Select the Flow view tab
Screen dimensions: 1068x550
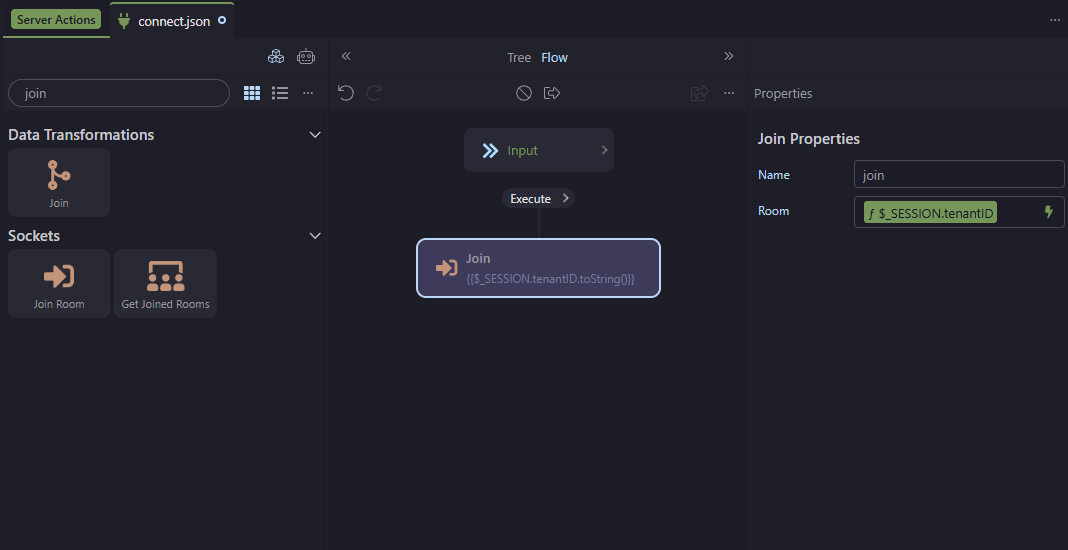point(554,57)
